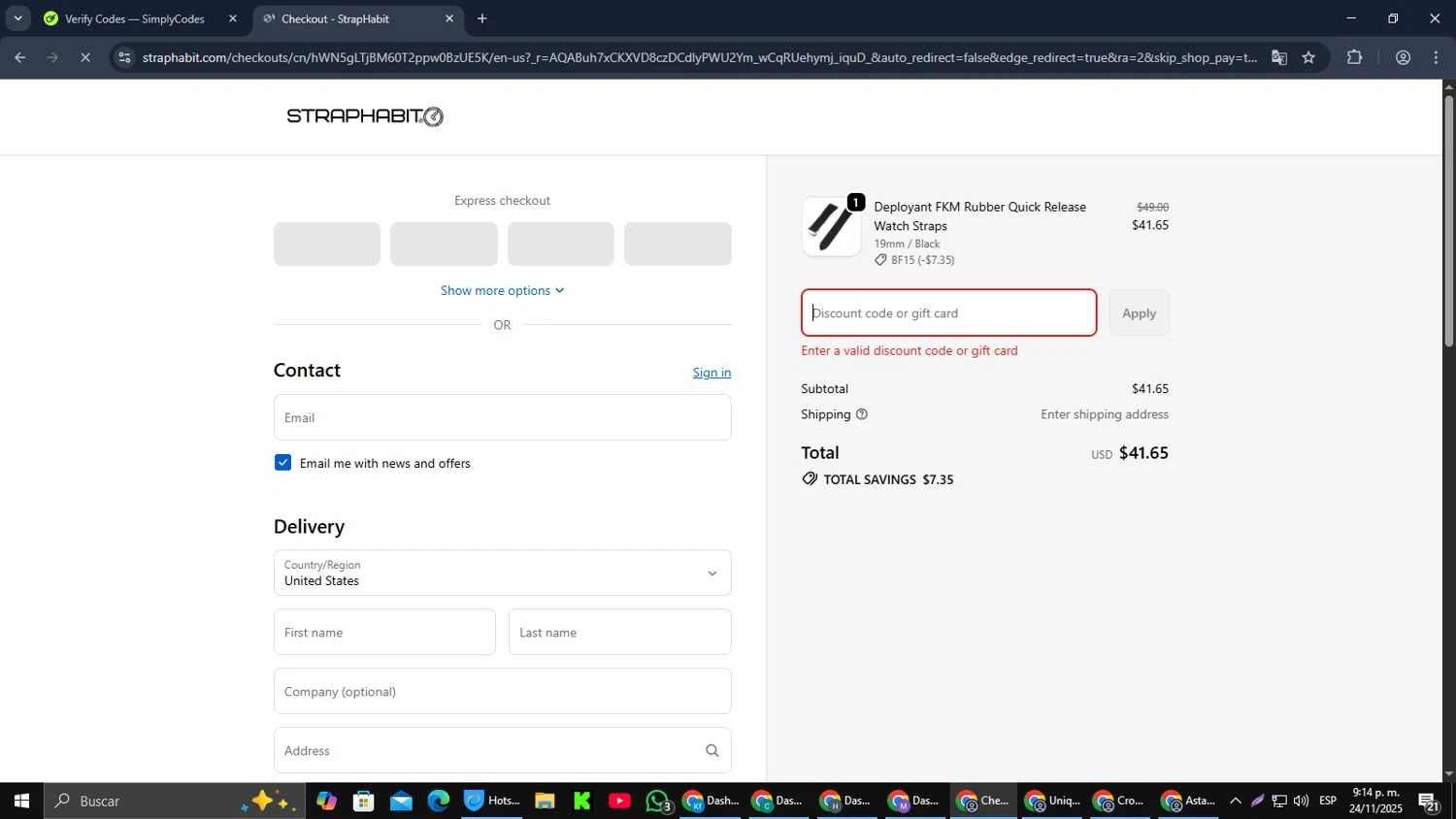This screenshot has height=819, width=1456.
Task: Expand Show more options for express checkout
Action: click(502, 290)
